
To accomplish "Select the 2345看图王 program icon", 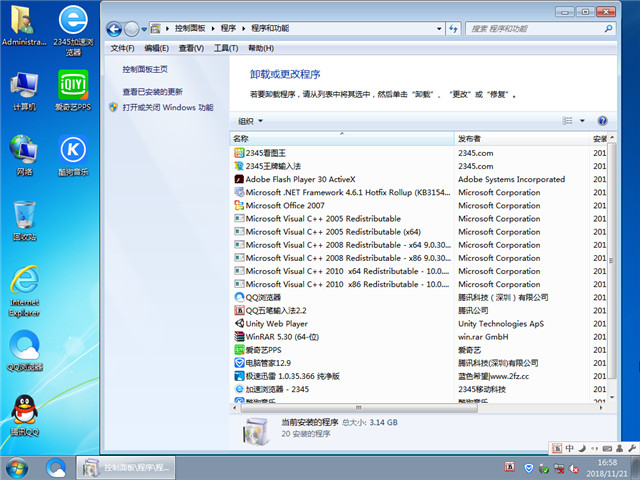I will click(x=239, y=153).
